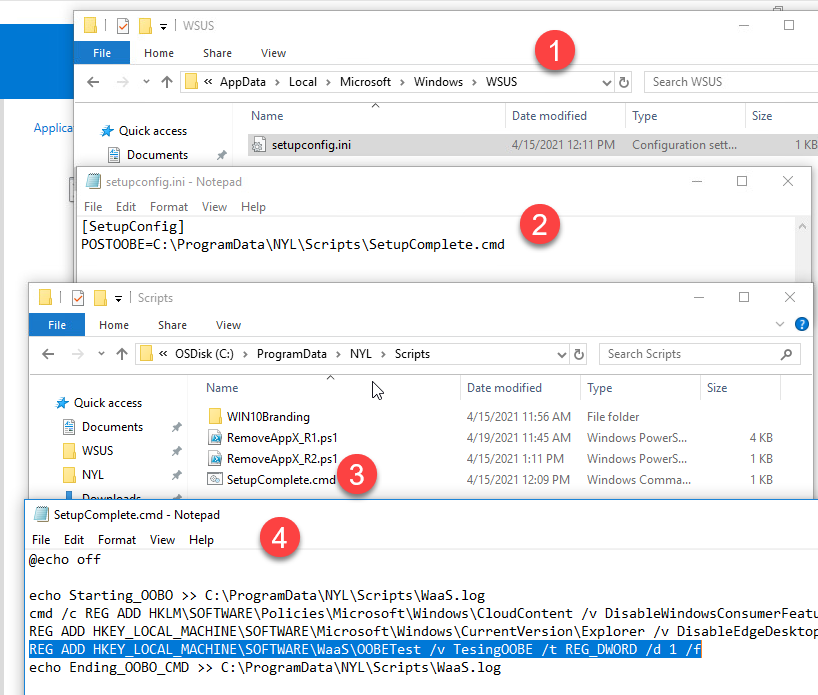Open recent locations dropdown in WSUS window
This screenshot has width=818, height=695.
(x=146, y=81)
